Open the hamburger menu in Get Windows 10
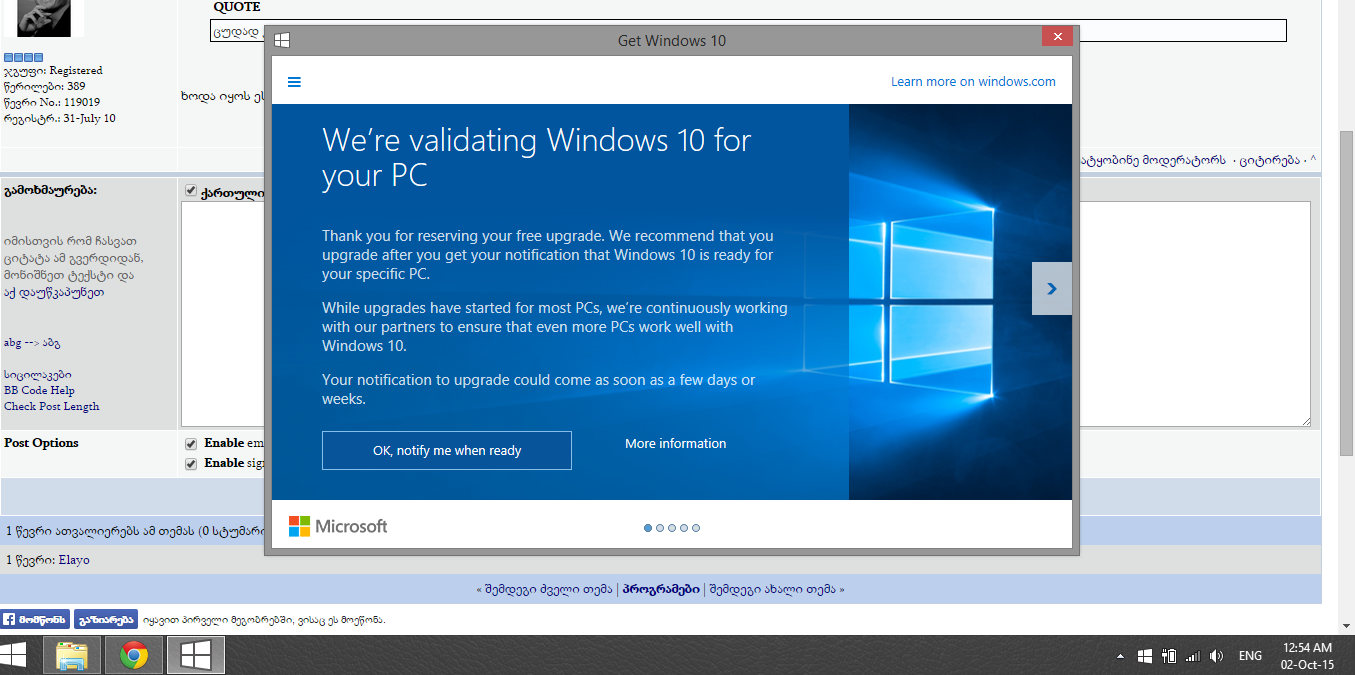1355x675 pixels. point(294,82)
